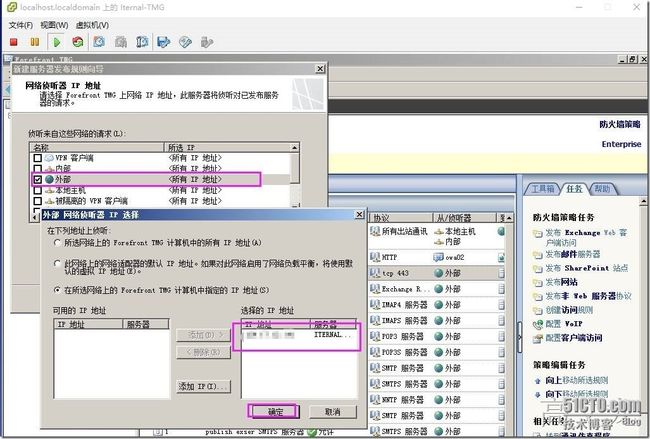650x439 pixels.
Task: Check the 被隔离的 VPN 客户端 checkbox
Action: pyautogui.click(x=38, y=201)
